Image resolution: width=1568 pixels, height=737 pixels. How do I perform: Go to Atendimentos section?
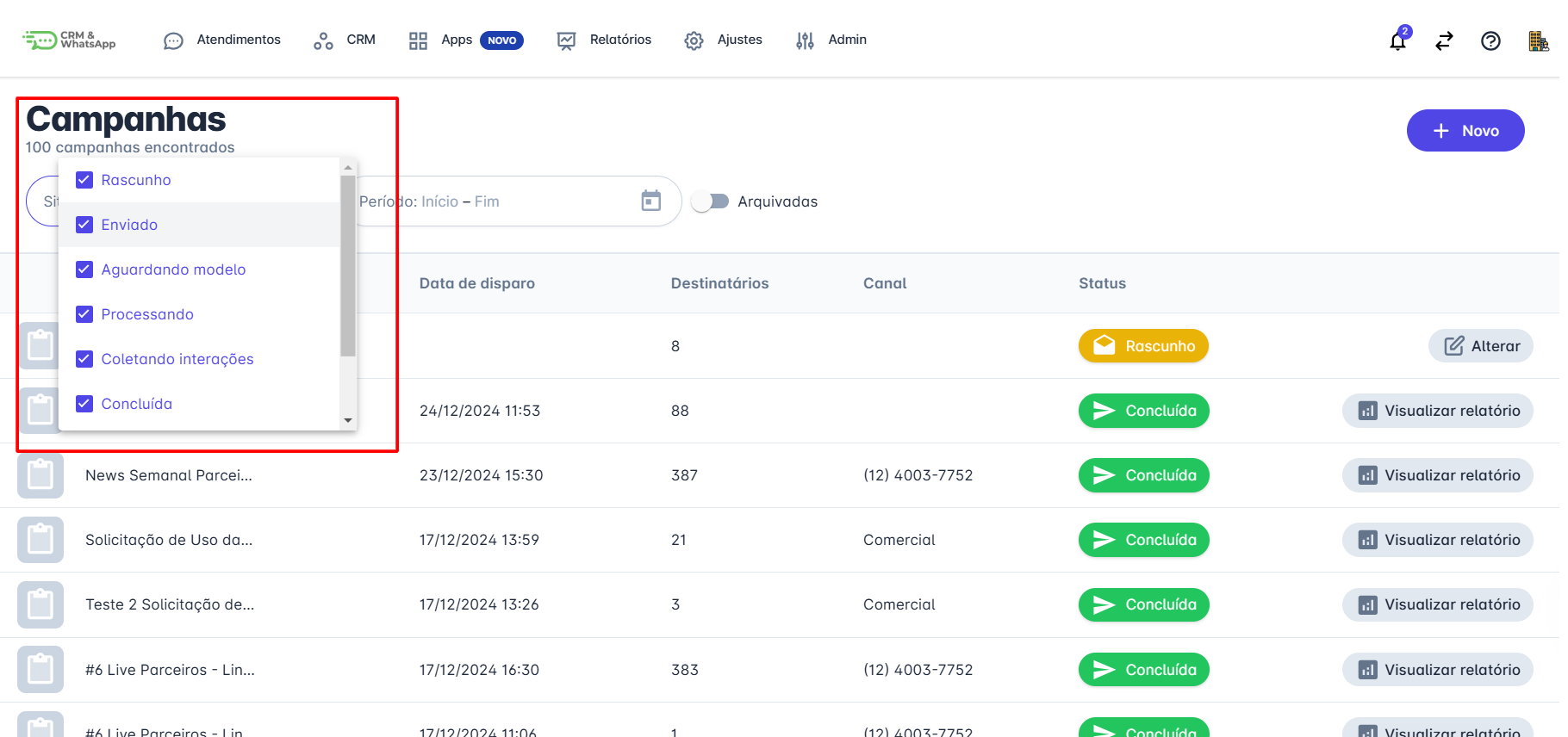[x=222, y=40]
